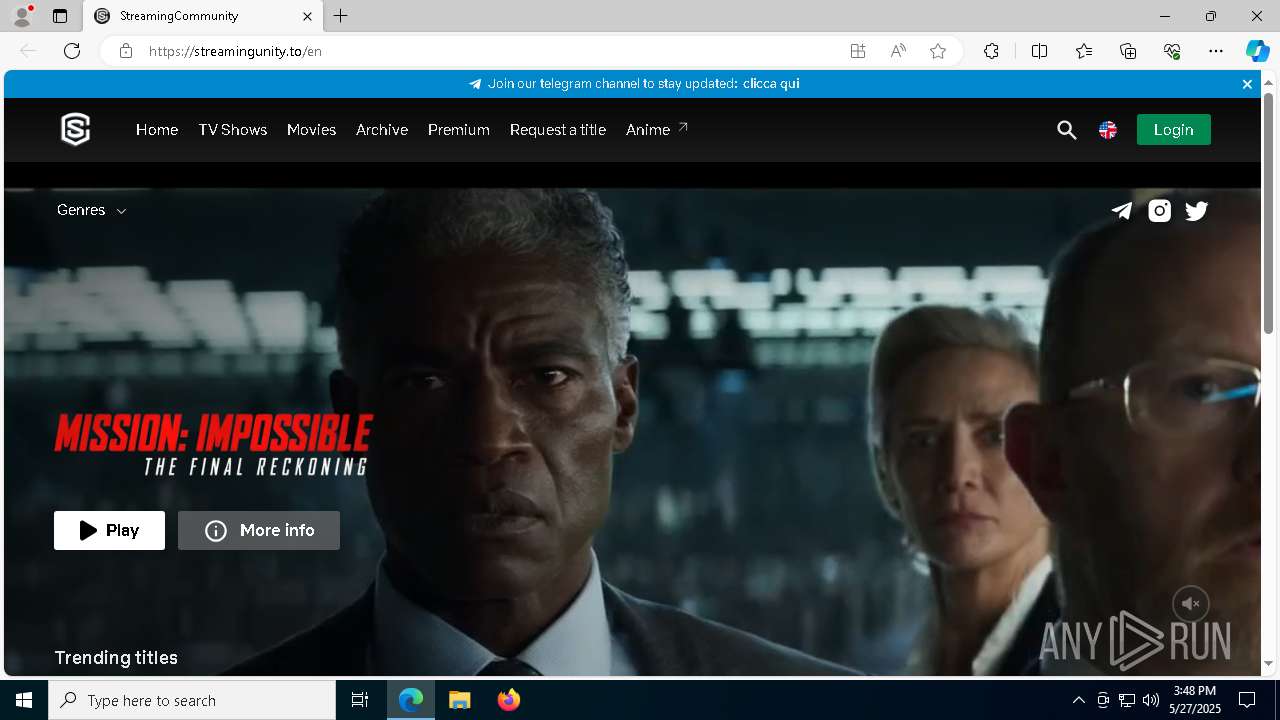Click the Trending titles heading
The height and width of the screenshot is (720, 1280).
116,658
